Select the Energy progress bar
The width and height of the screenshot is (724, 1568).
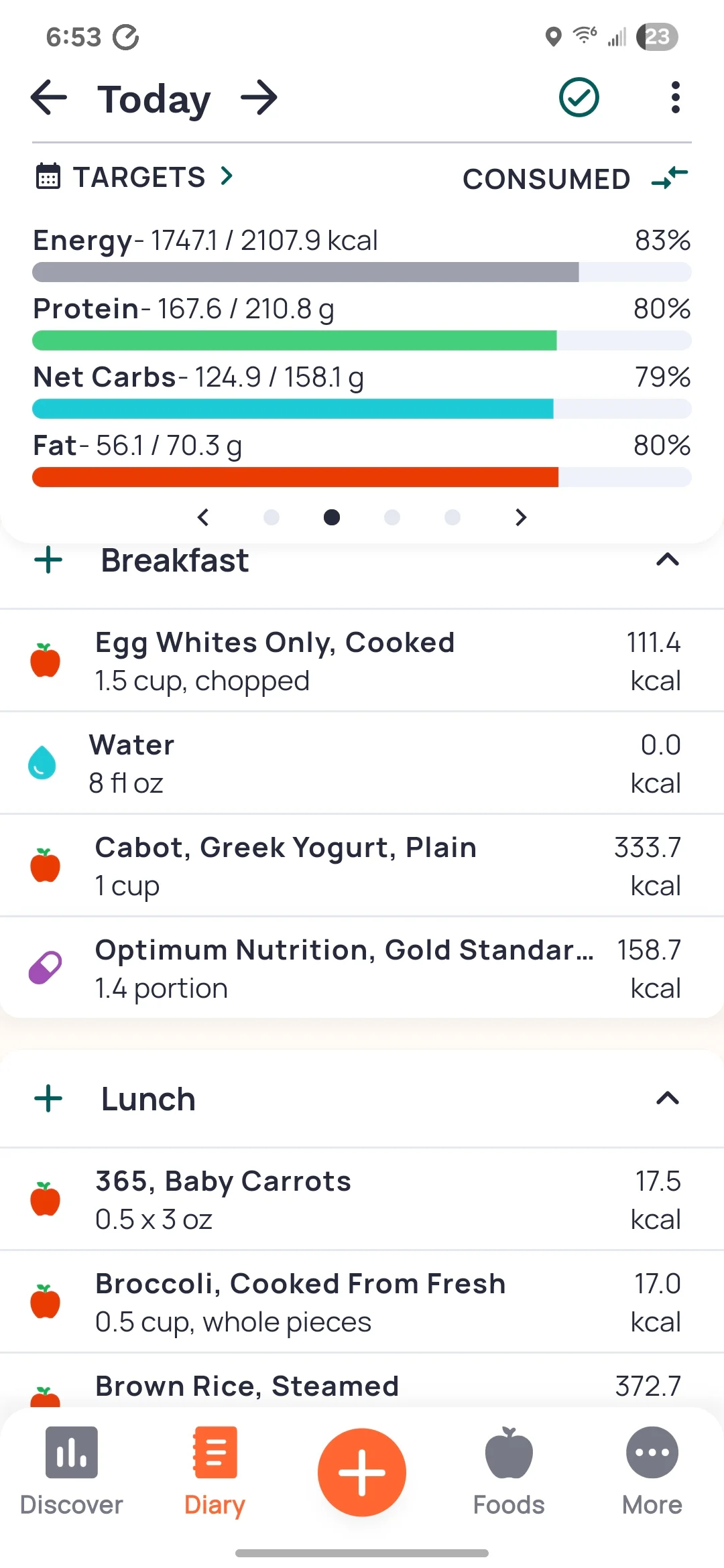pyautogui.click(x=362, y=272)
